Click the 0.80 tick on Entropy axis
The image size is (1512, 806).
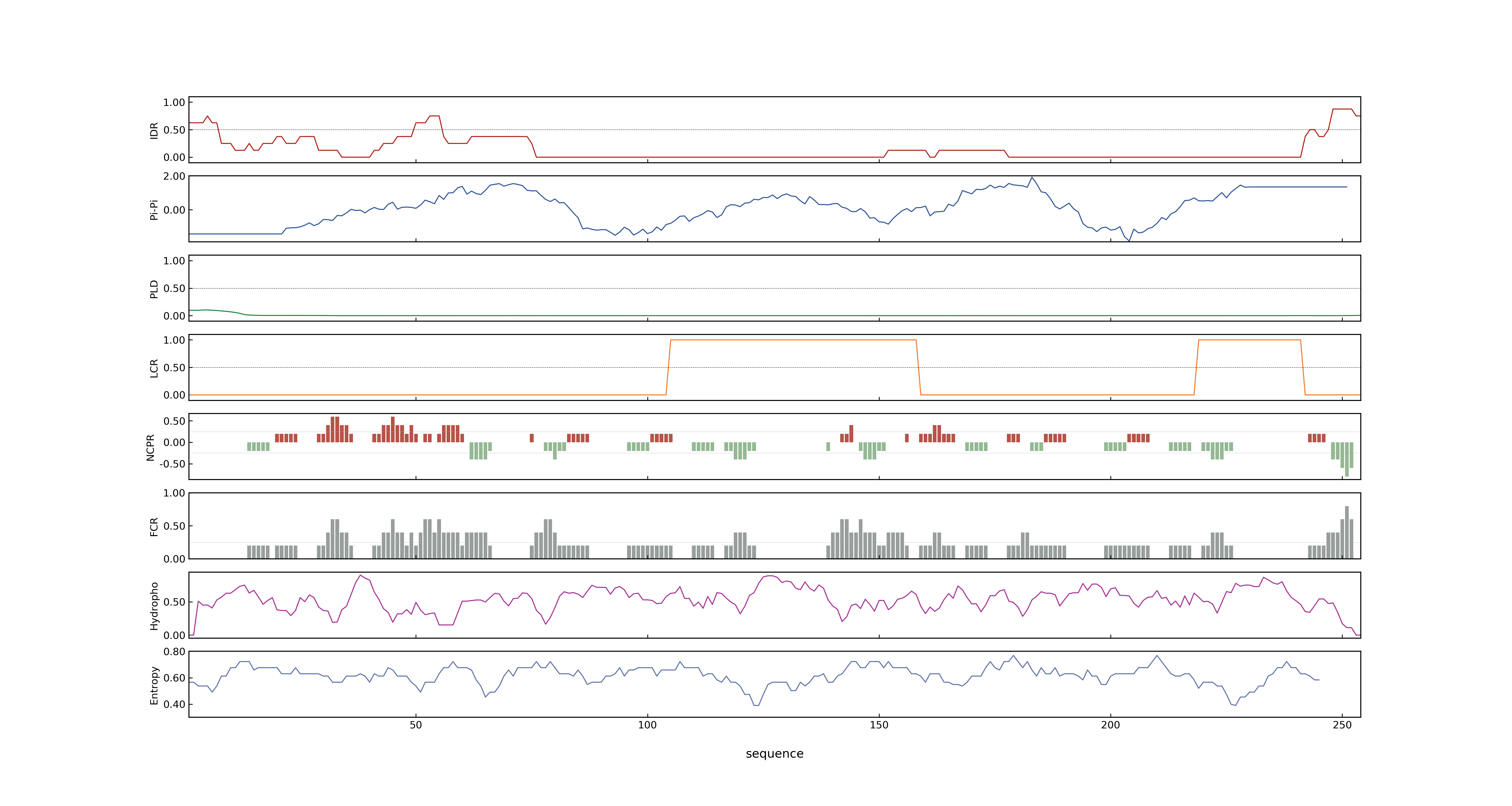point(174,652)
